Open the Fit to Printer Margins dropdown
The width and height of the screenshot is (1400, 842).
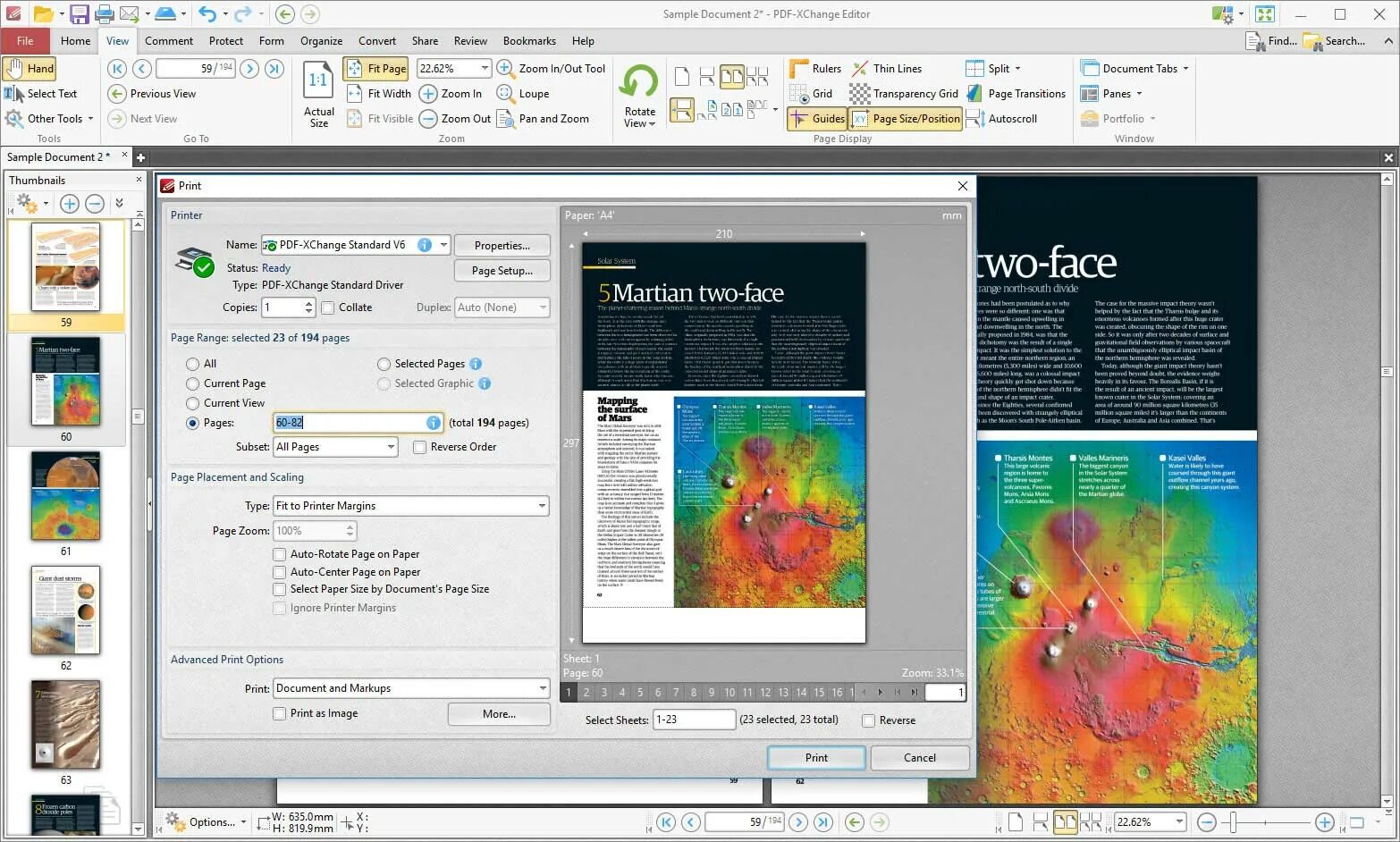410,506
